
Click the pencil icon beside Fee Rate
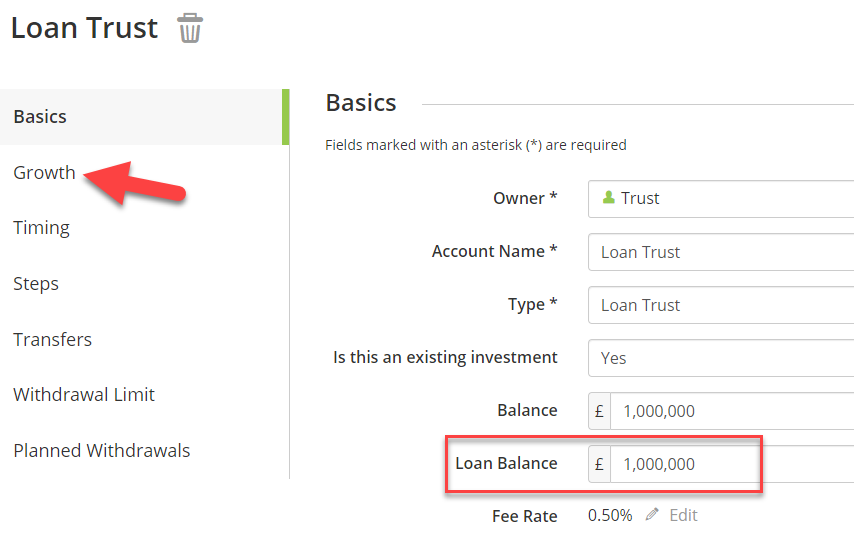point(652,514)
